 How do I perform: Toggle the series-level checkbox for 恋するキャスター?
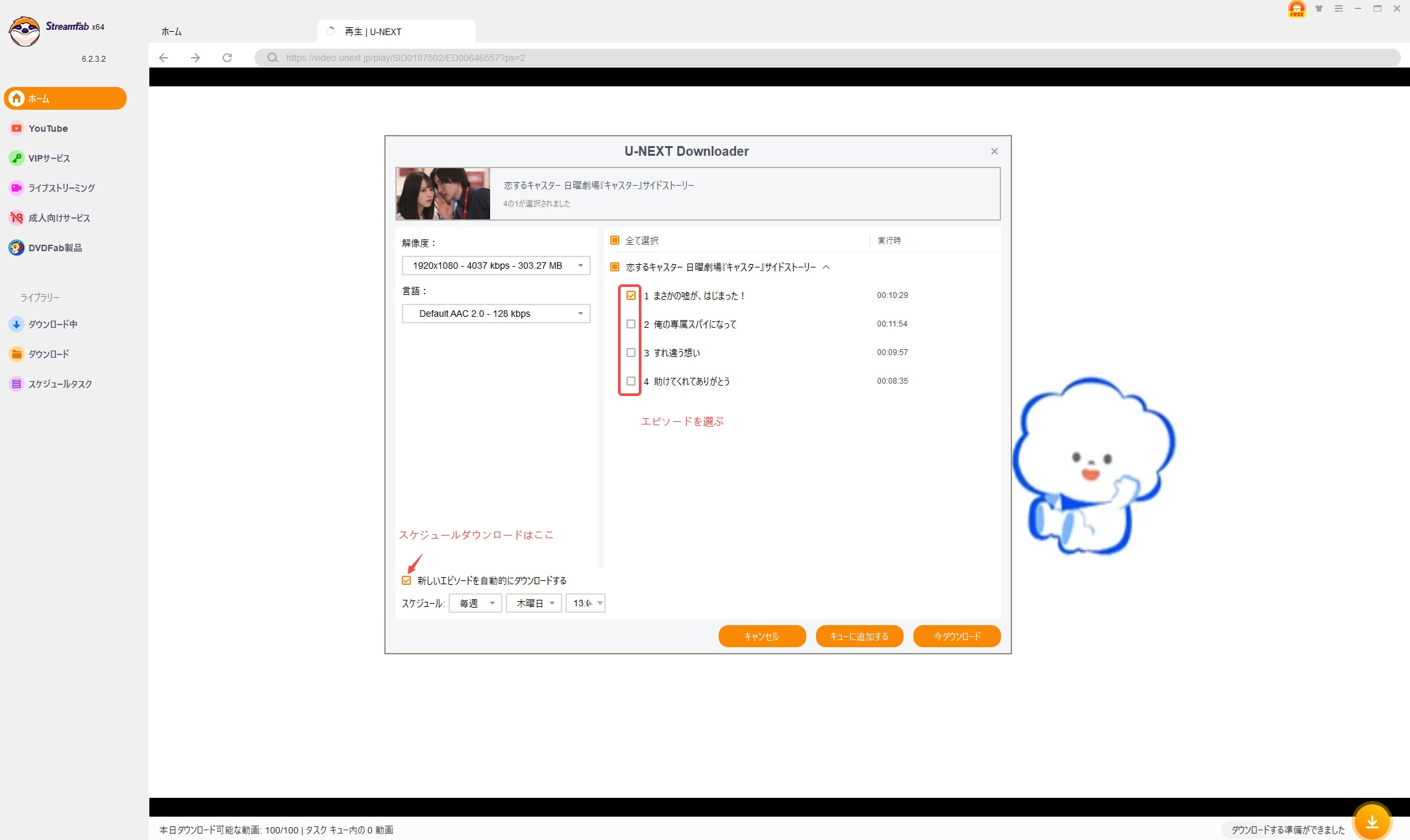pyautogui.click(x=615, y=267)
